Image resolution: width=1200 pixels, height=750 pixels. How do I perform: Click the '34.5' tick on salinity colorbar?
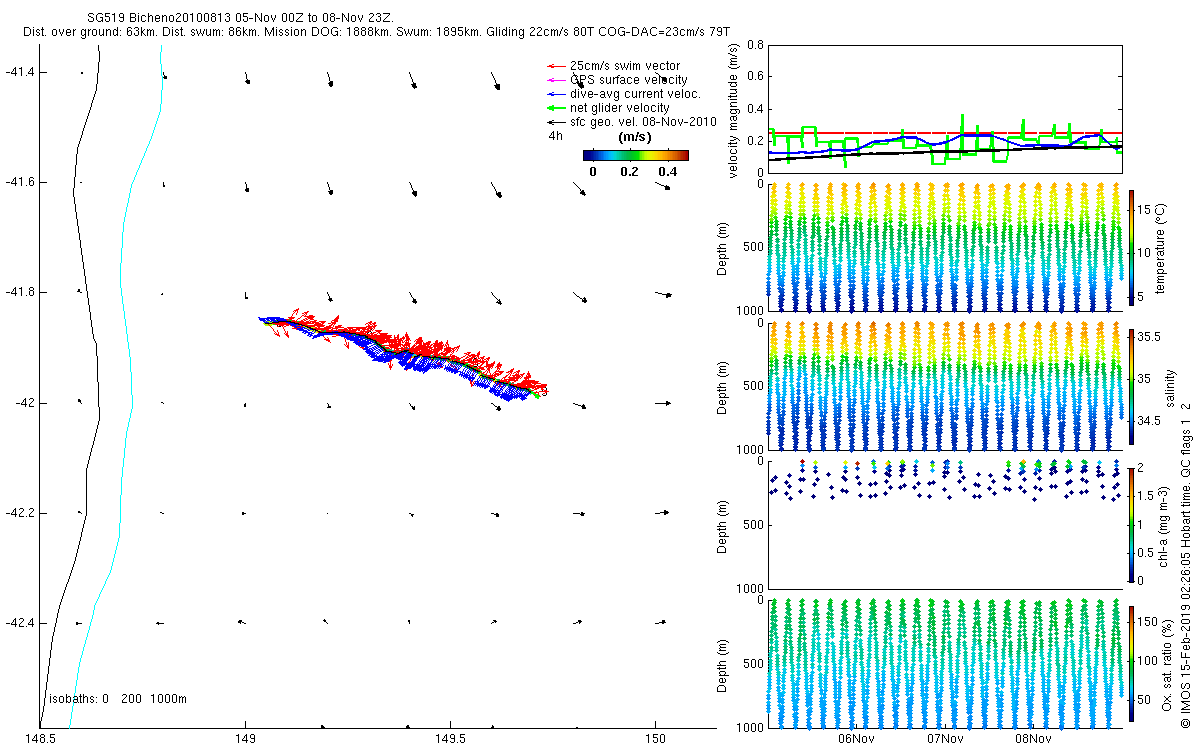(x=1150, y=422)
